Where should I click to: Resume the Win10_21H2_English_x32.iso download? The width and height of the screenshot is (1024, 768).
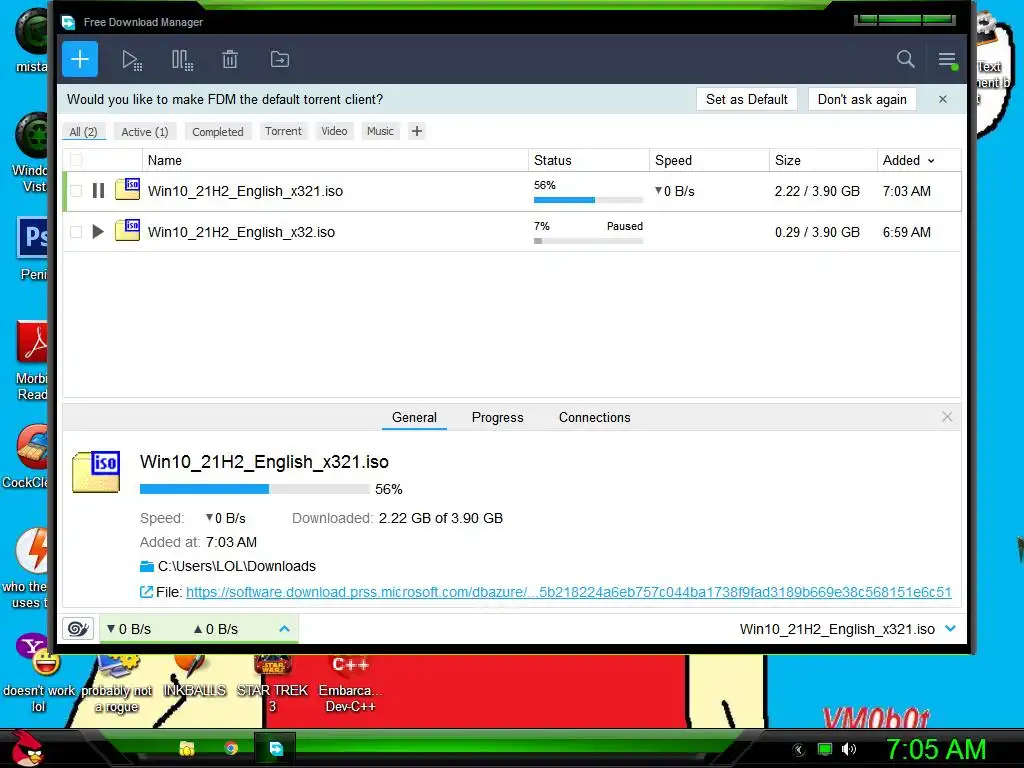pyautogui.click(x=98, y=231)
